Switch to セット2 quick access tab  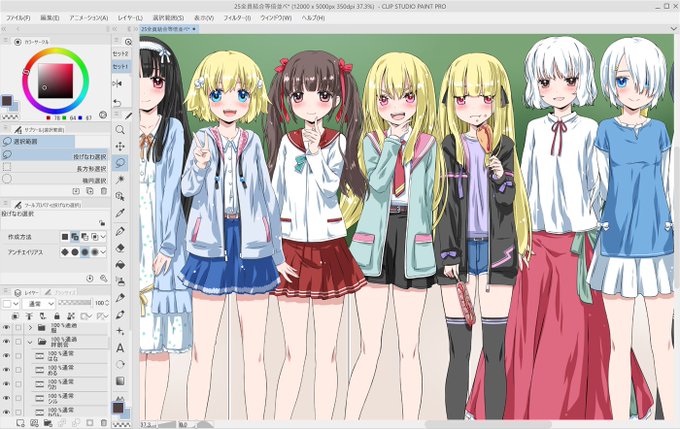coord(121,54)
